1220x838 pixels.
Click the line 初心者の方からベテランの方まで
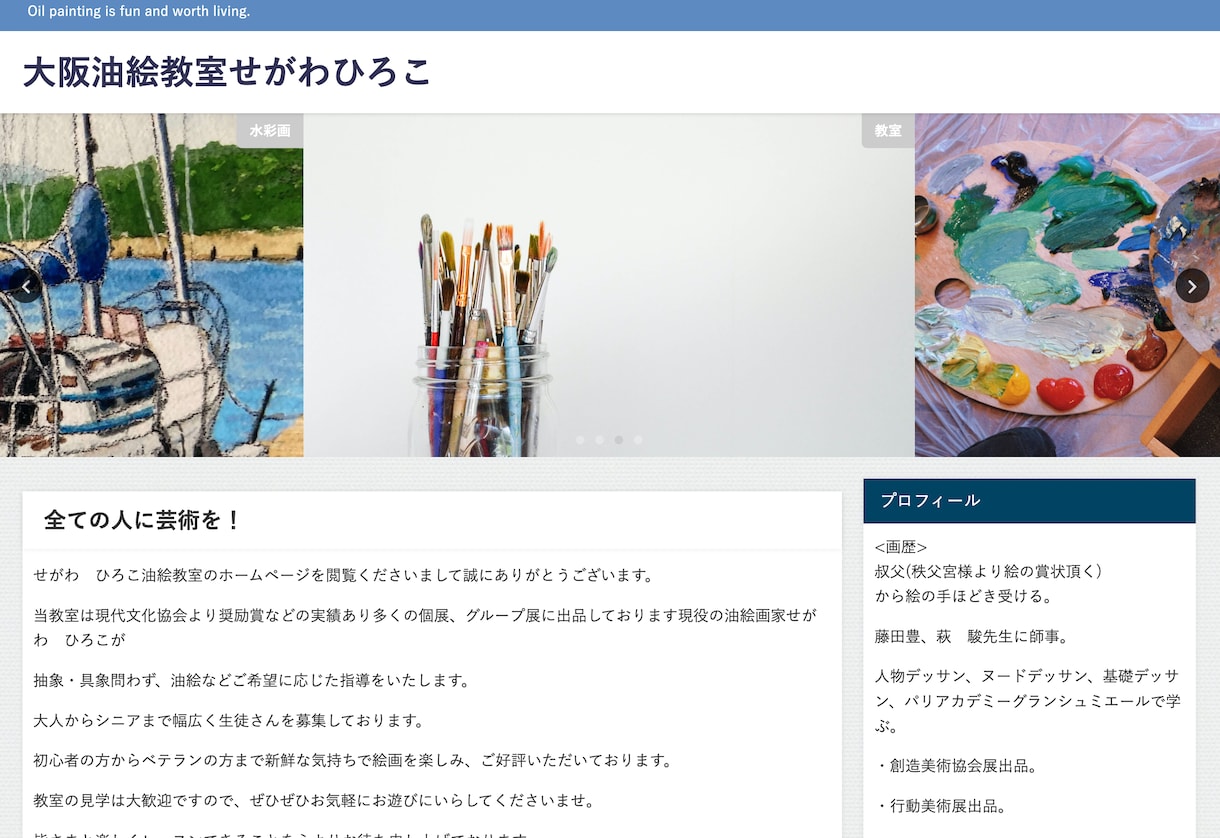(352, 761)
